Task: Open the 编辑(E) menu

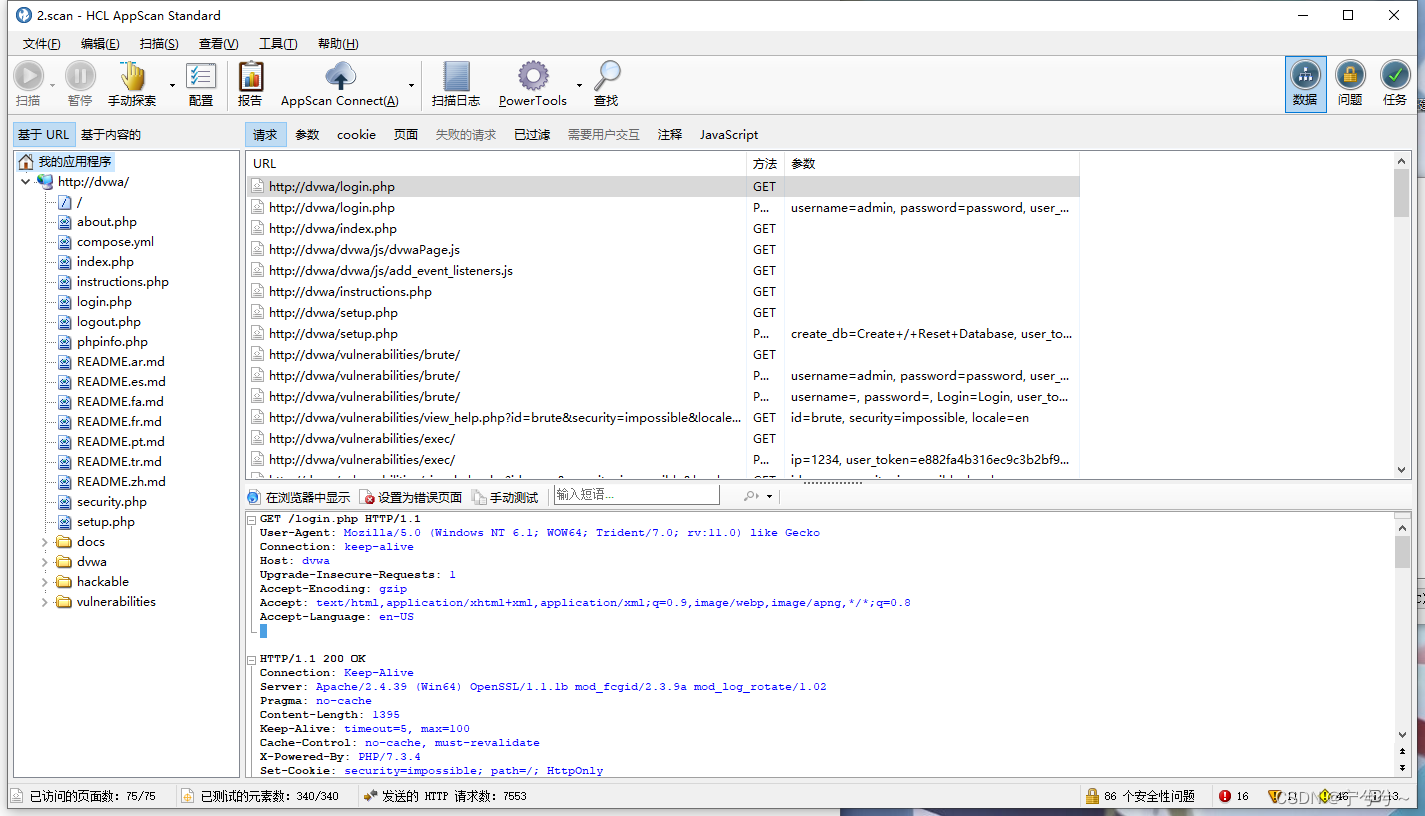Action: [x=100, y=44]
